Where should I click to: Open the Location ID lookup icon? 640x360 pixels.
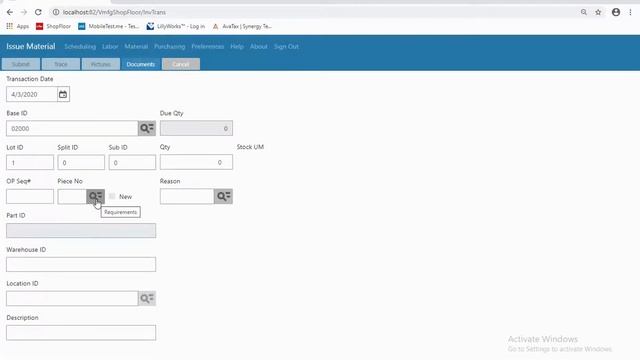point(147,298)
